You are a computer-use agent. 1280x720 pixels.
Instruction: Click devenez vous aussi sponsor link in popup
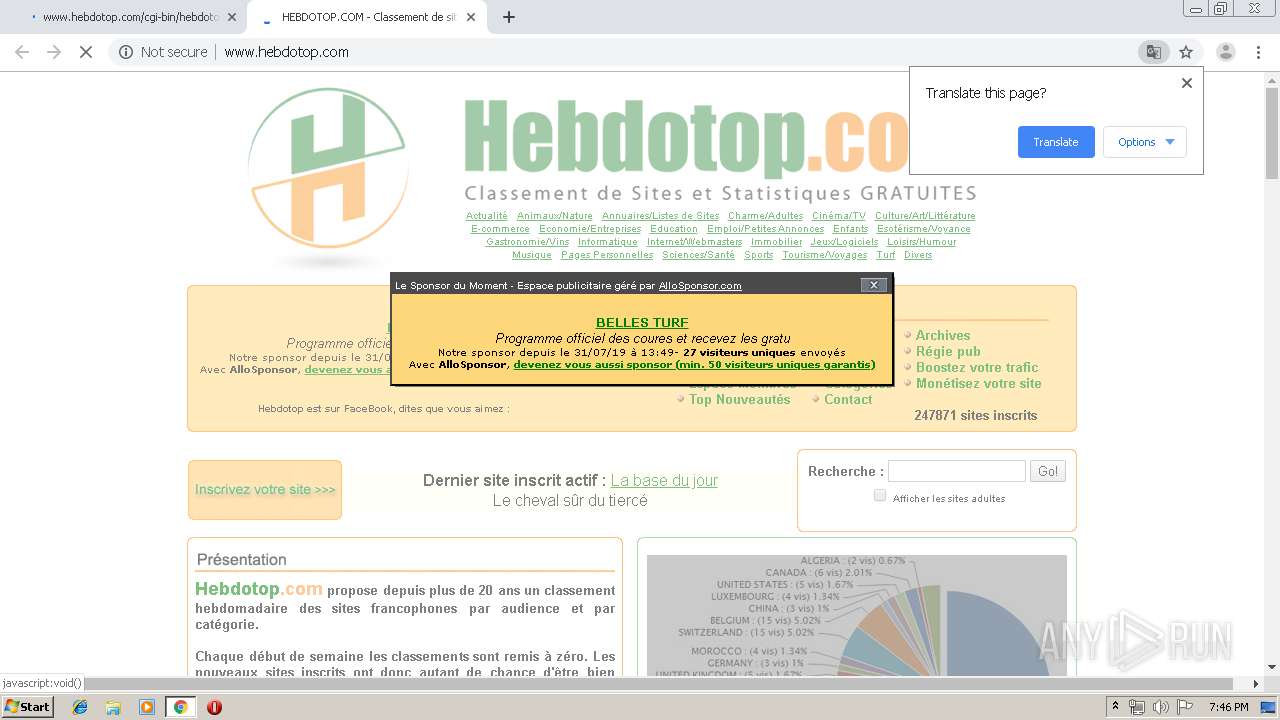[694, 365]
